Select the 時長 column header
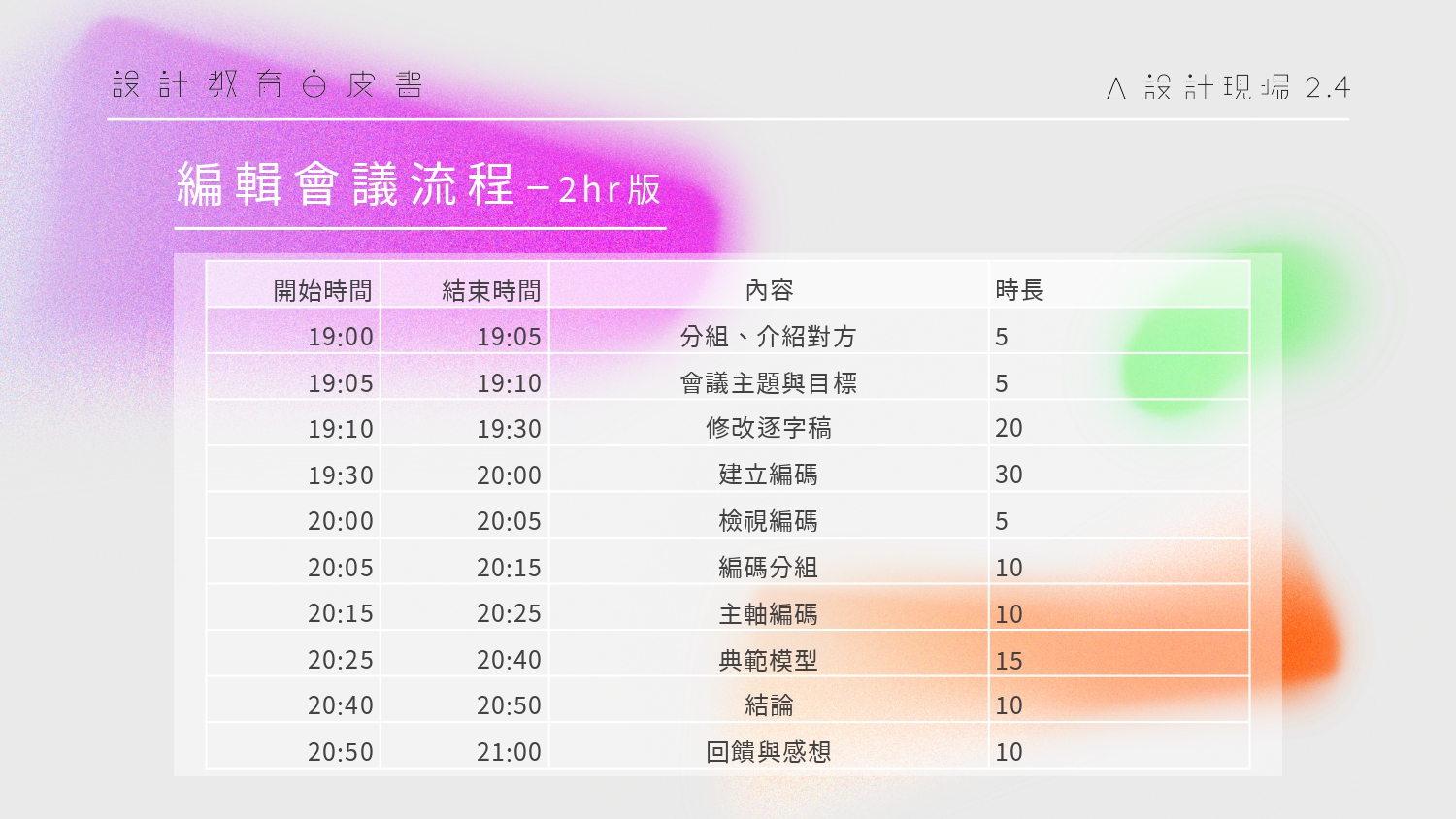This screenshot has width=1456, height=819. (1019, 290)
